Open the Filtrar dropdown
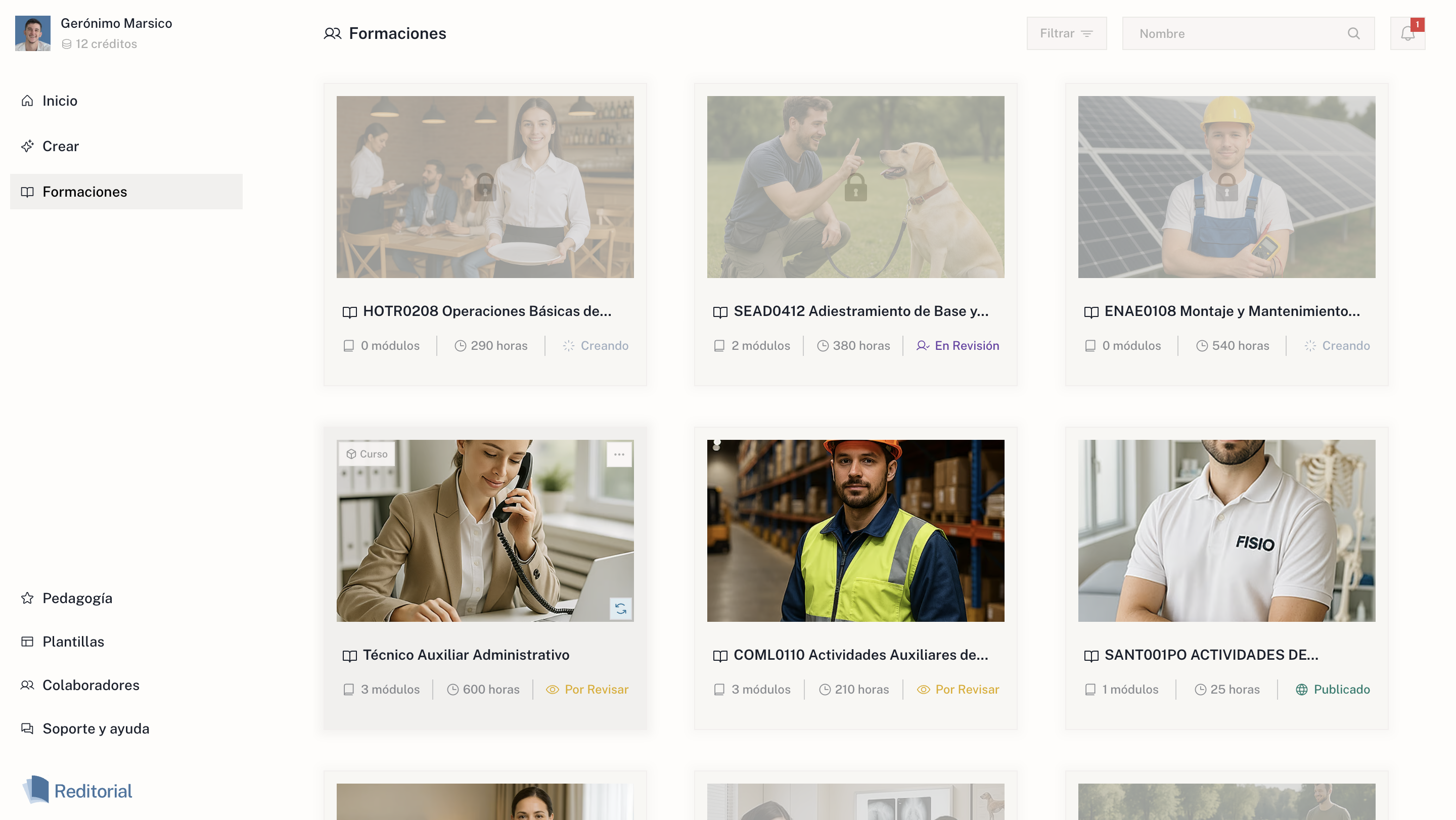 [1066, 33]
